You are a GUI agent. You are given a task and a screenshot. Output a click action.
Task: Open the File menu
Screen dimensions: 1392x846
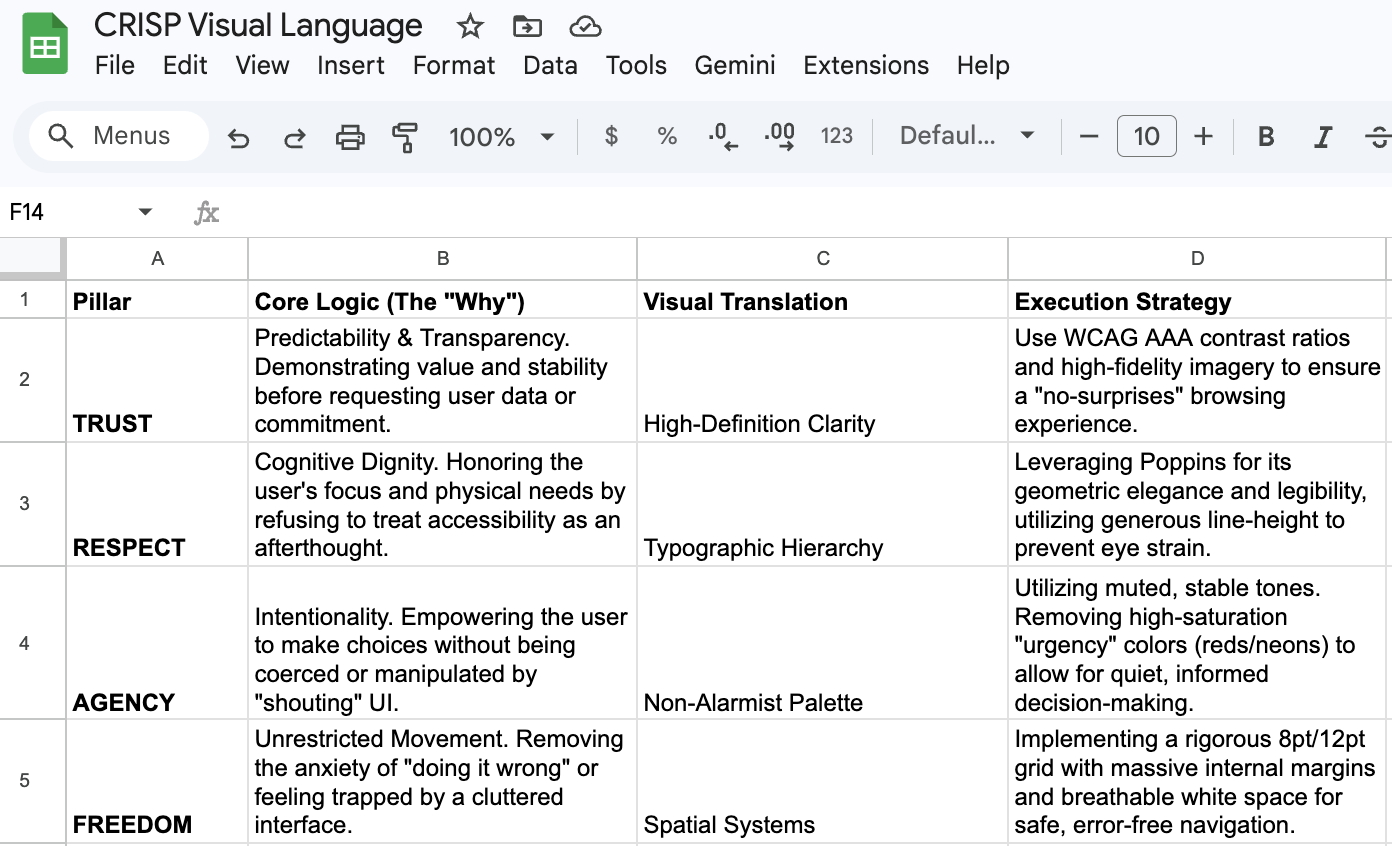(115, 65)
